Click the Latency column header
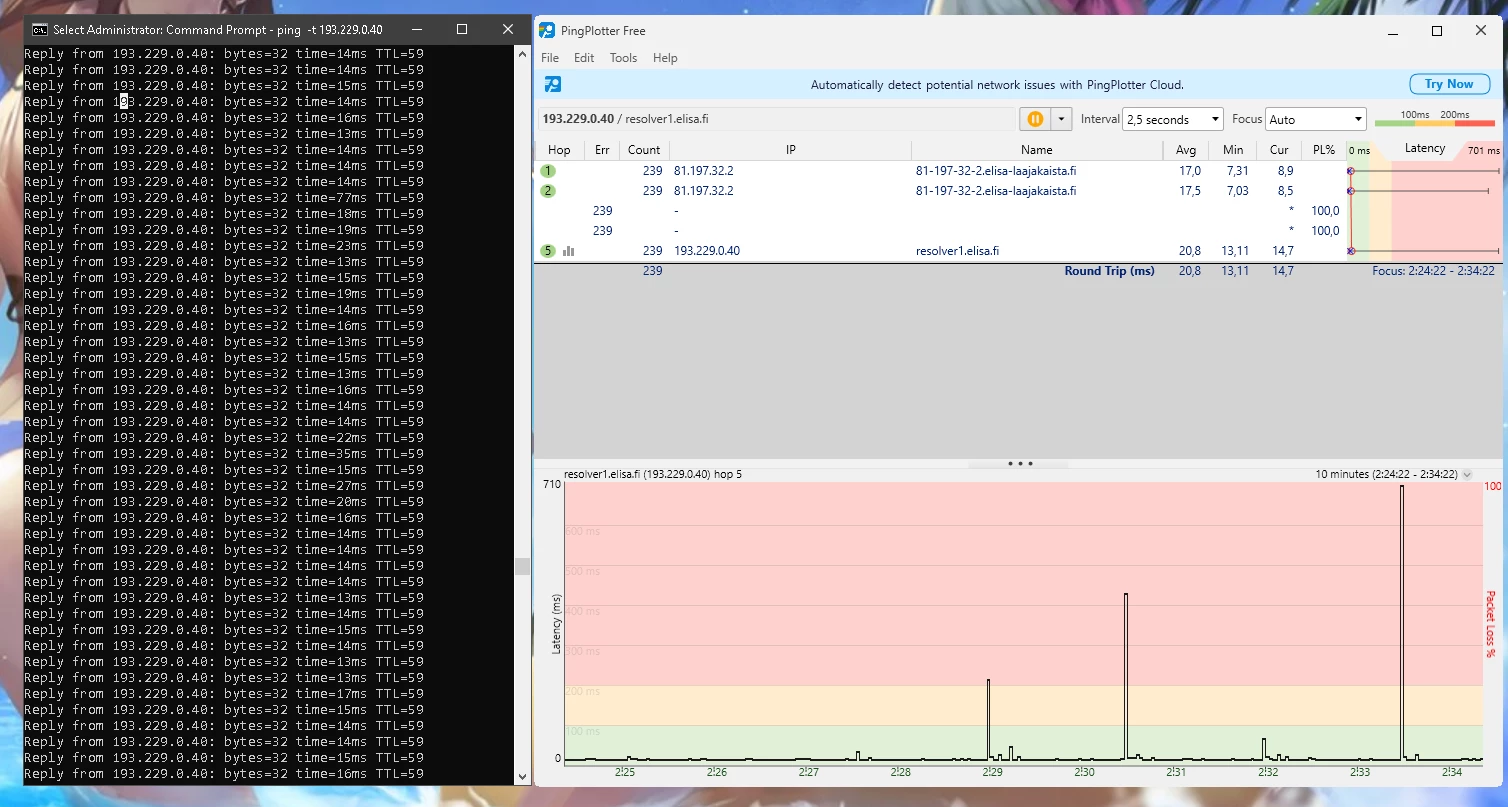This screenshot has height=807, width=1508. (1425, 149)
